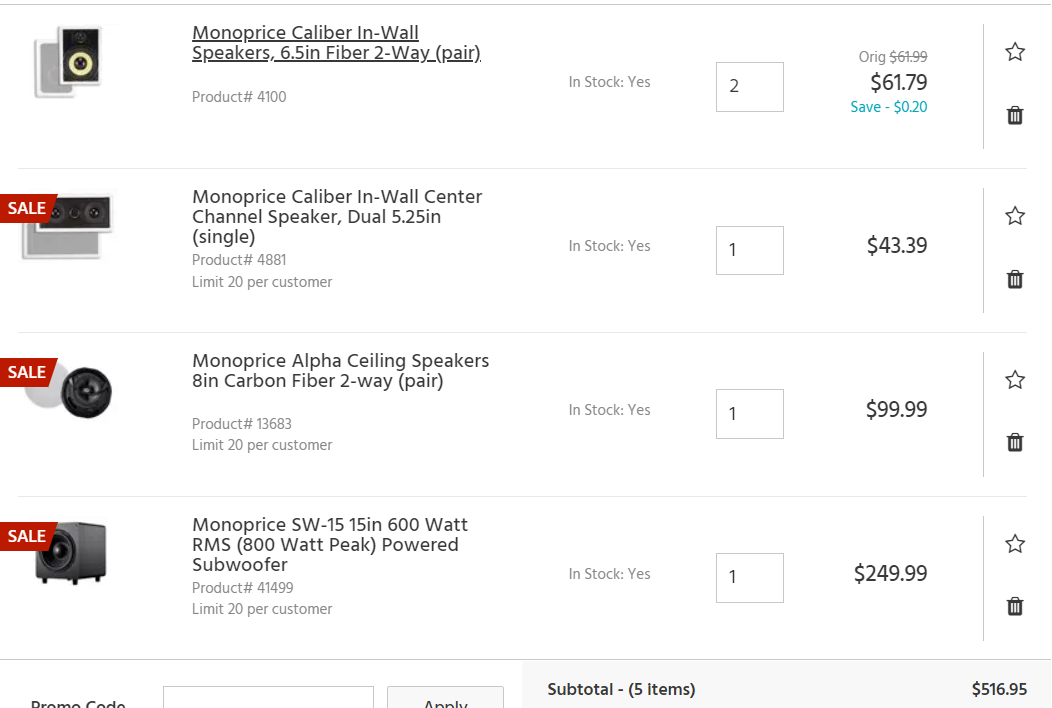Star the Caliber In-Wall Center Channel Speaker
The image size is (1052, 708).
coord(1014,215)
